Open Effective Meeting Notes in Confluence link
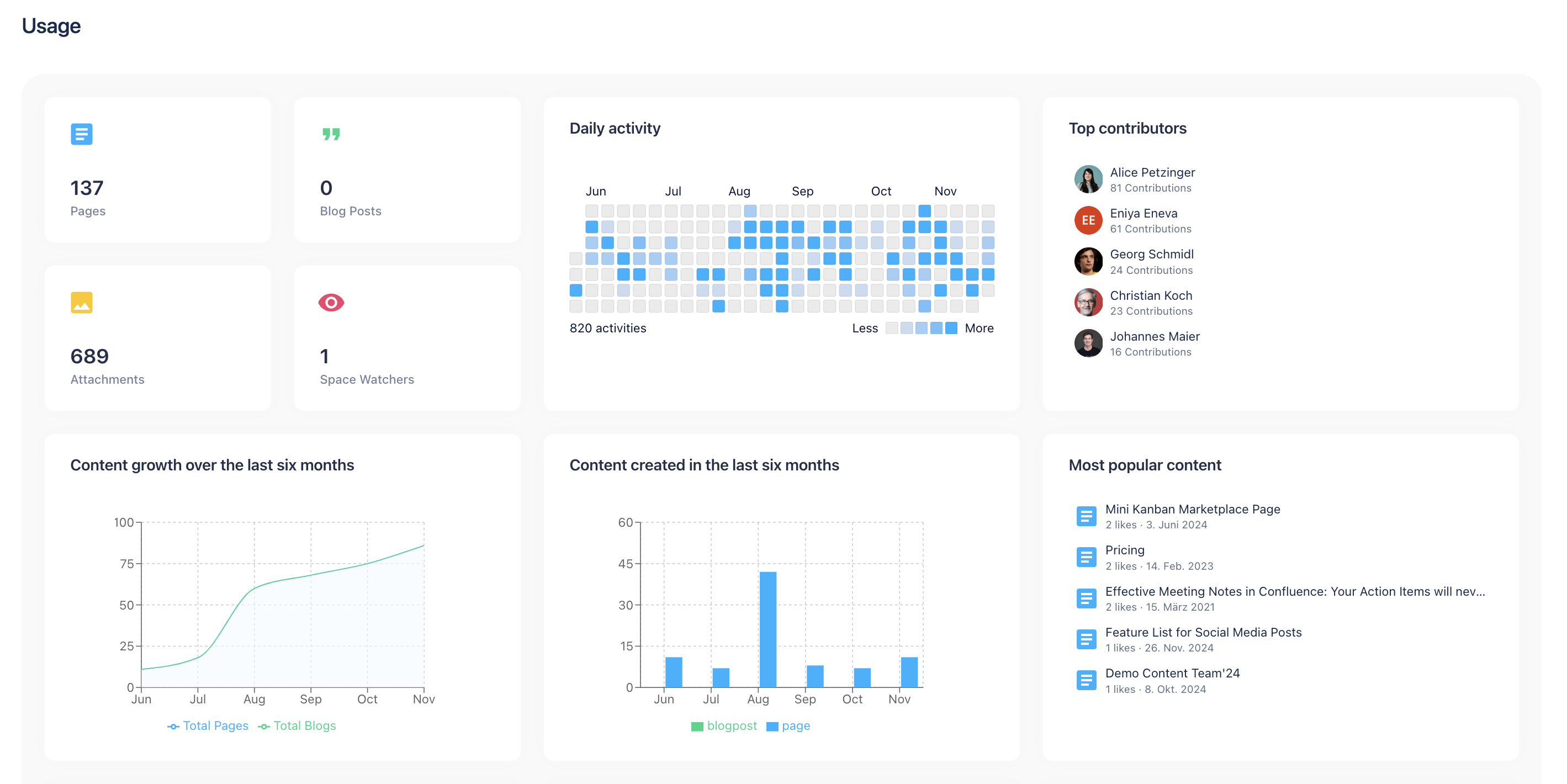Screen dimensions: 1567x784 coord(1295,591)
